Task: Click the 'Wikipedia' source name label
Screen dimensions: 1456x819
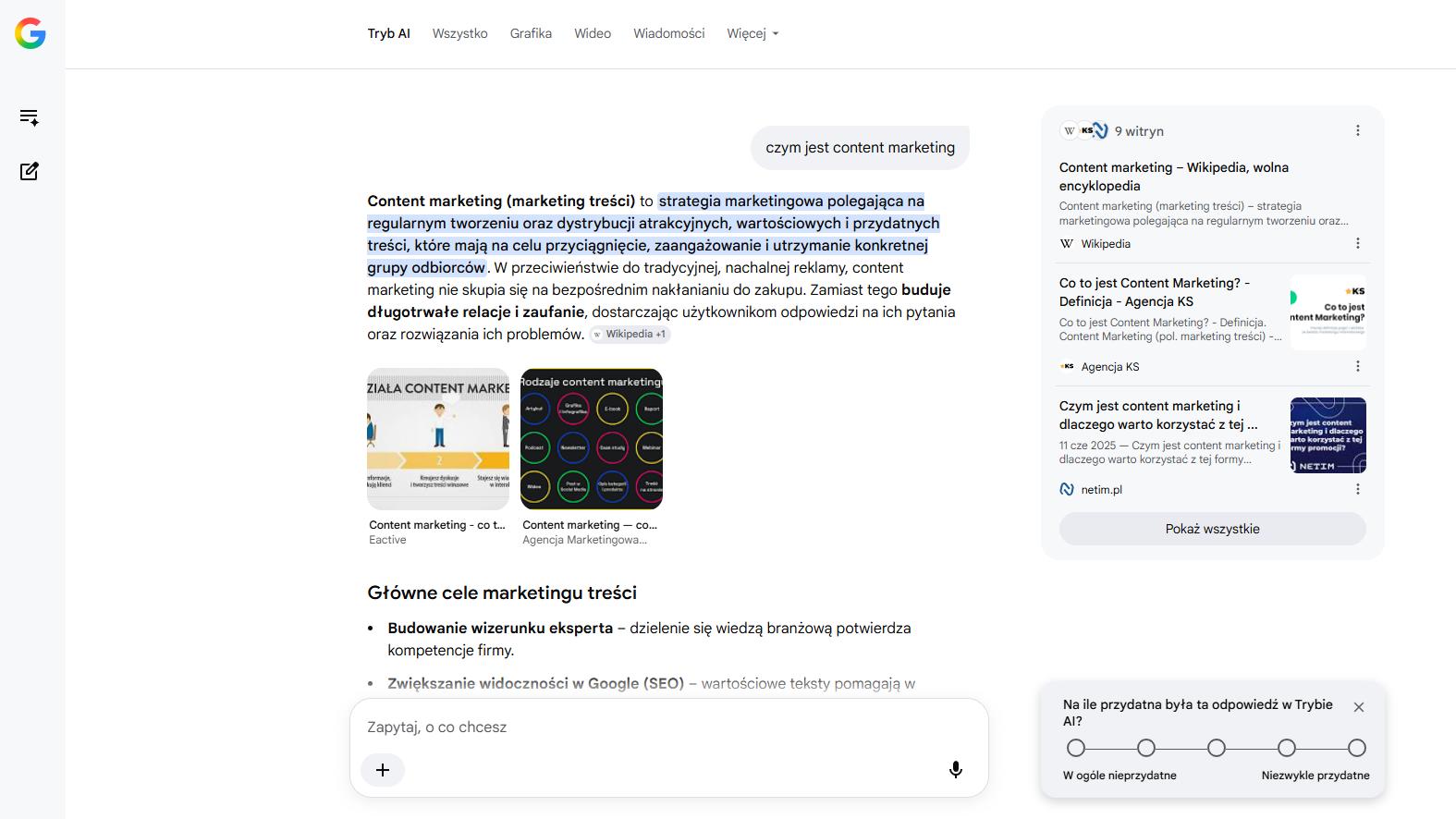Action: (1106, 244)
